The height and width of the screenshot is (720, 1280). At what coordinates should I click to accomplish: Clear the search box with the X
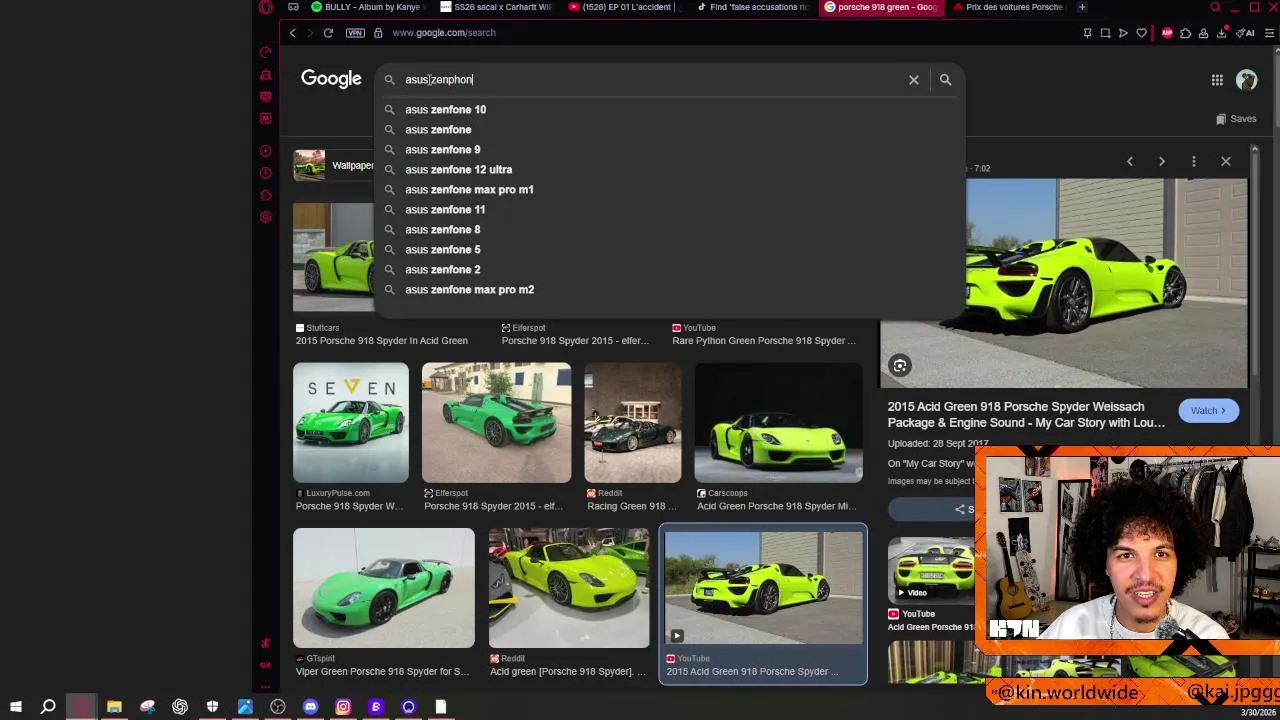pos(913,80)
